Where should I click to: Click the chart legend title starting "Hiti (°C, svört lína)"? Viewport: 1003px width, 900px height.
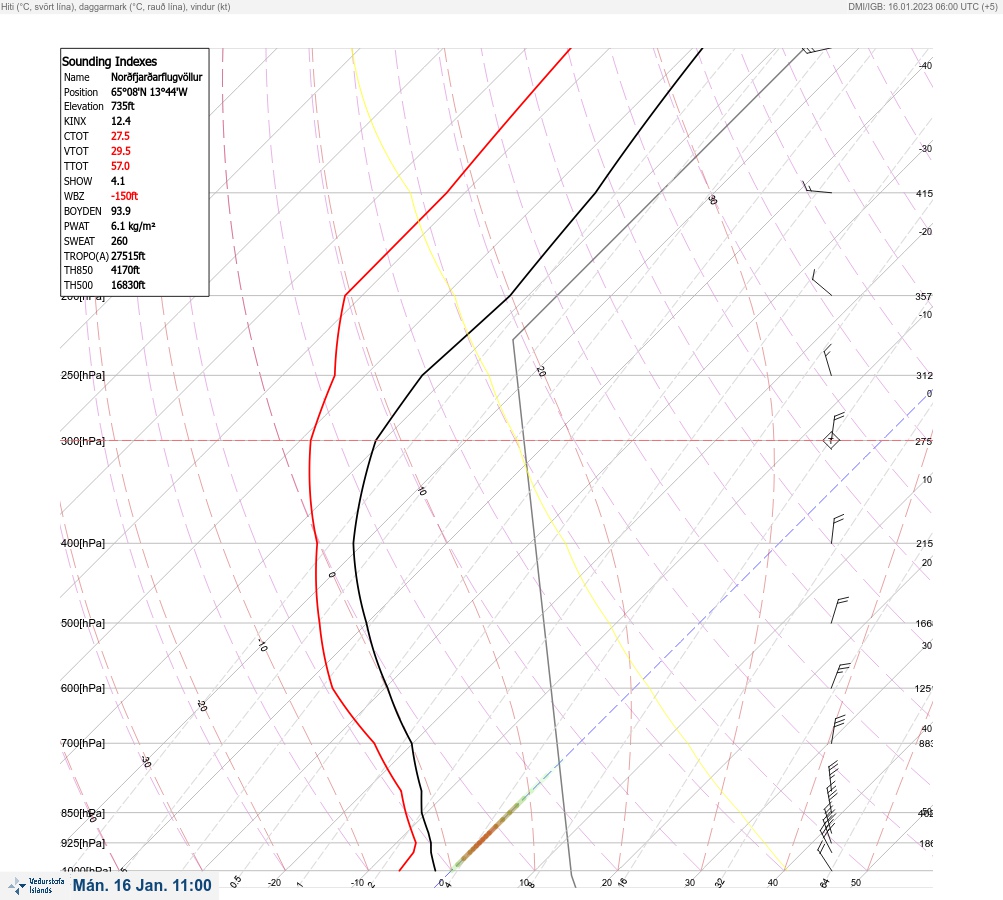click(x=116, y=7)
